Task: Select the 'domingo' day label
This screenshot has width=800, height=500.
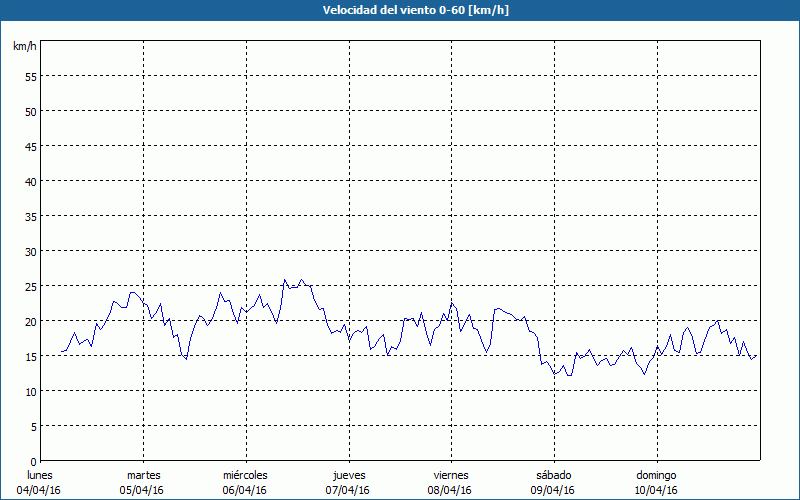Action: (656, 475)
